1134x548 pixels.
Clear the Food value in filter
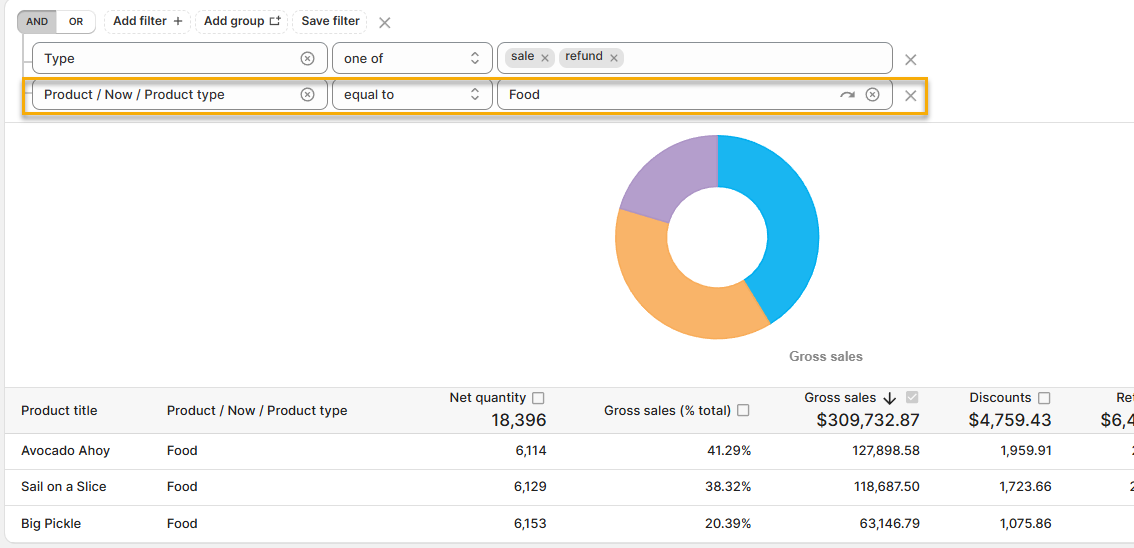pyautogui.click(x=872, y=95)
